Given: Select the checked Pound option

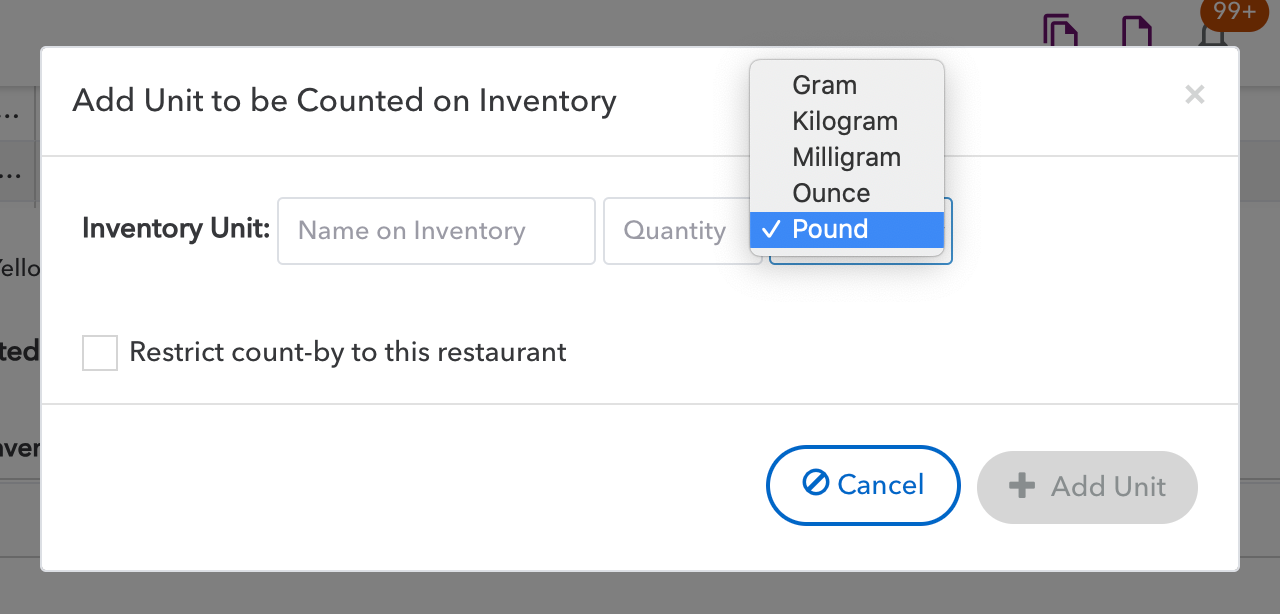Looking at the screenshot, I should (847, 229).
